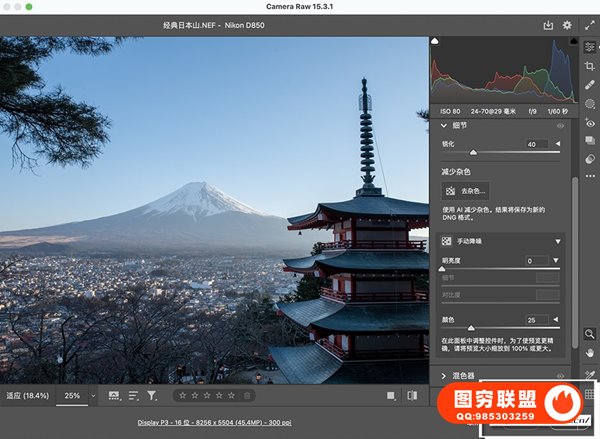Toggle before/after comparison view
The height and width of the screenshot is (439, 600).
412,396
